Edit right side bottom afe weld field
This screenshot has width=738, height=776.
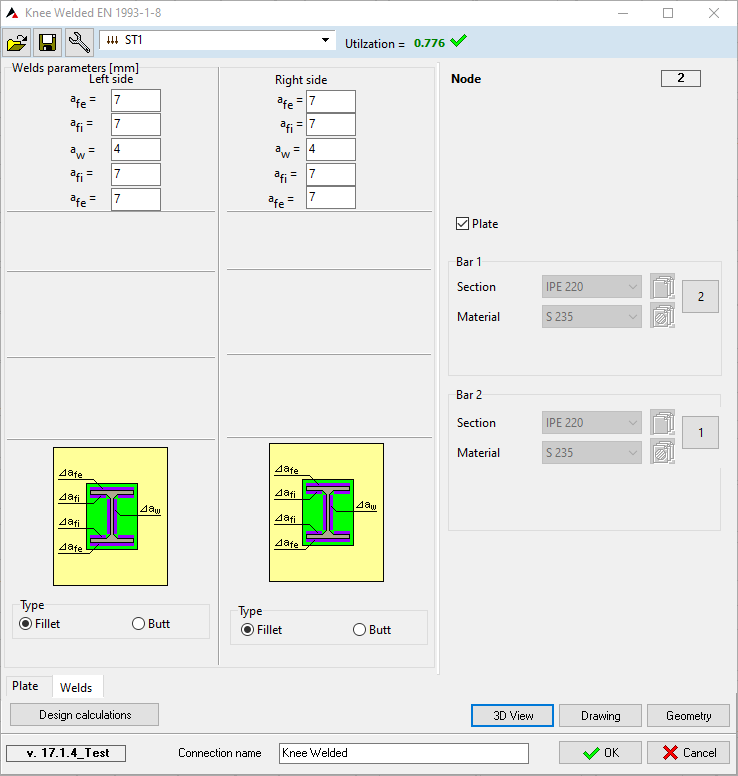click(331, 197)
